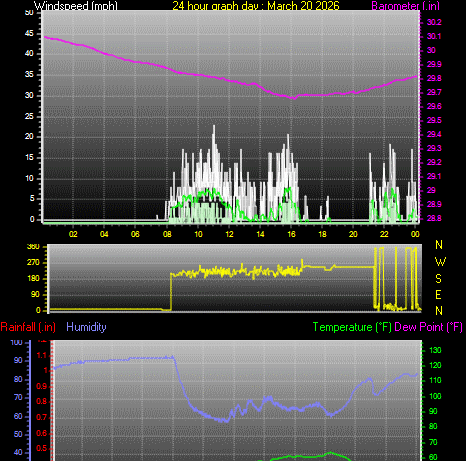Click the Temperature (°F) legend label
Viewport: 466px width, 461px height.
[352, 327]
